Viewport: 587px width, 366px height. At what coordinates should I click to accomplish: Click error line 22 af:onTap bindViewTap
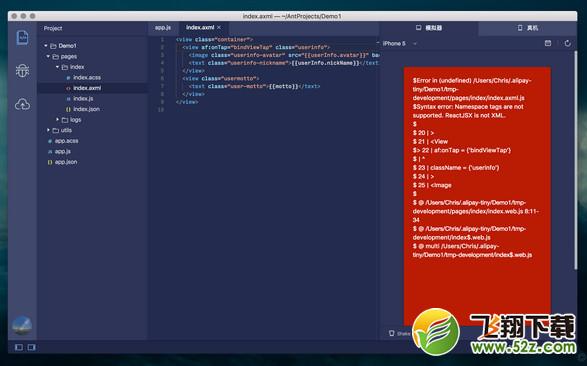(x=462, y=150)
